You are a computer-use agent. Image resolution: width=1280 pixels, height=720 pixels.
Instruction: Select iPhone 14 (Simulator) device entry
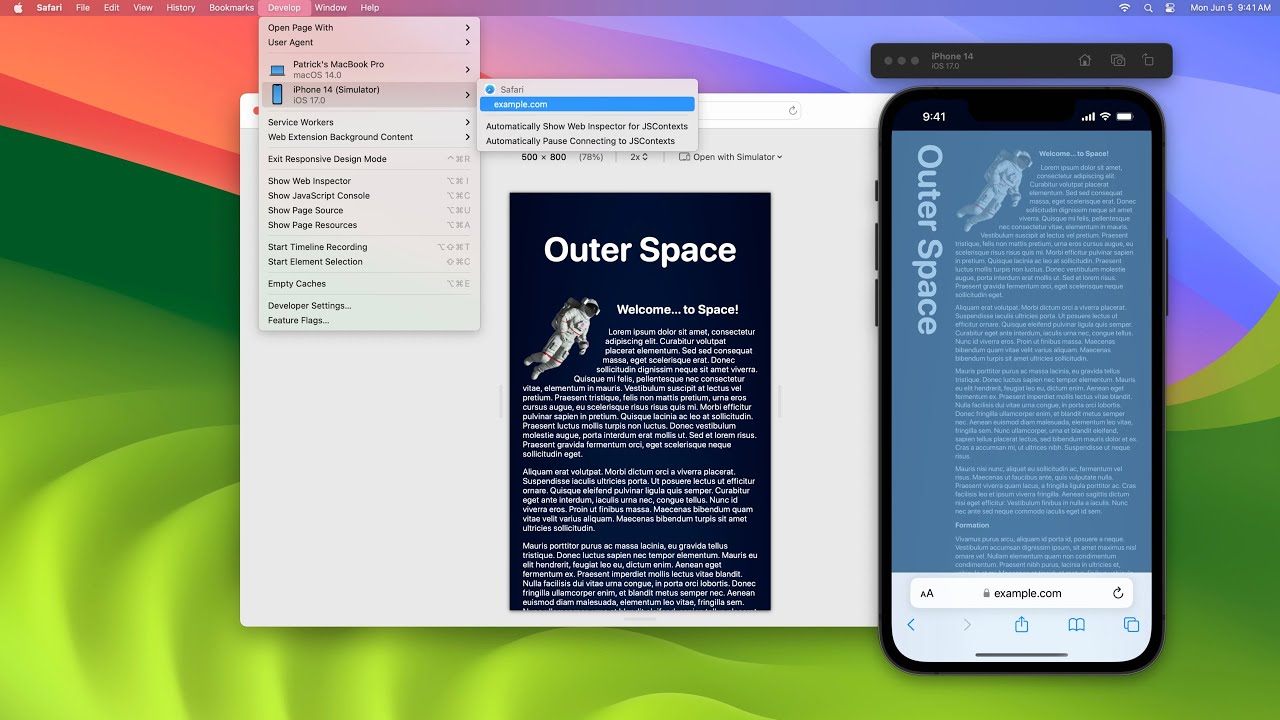(x=369, y=95)
